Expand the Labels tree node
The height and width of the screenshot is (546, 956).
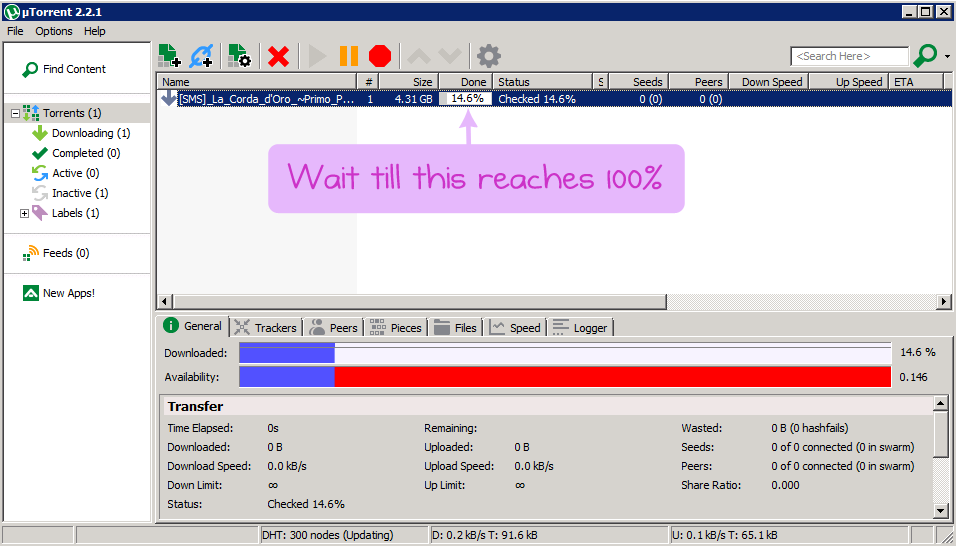point(24,213)
